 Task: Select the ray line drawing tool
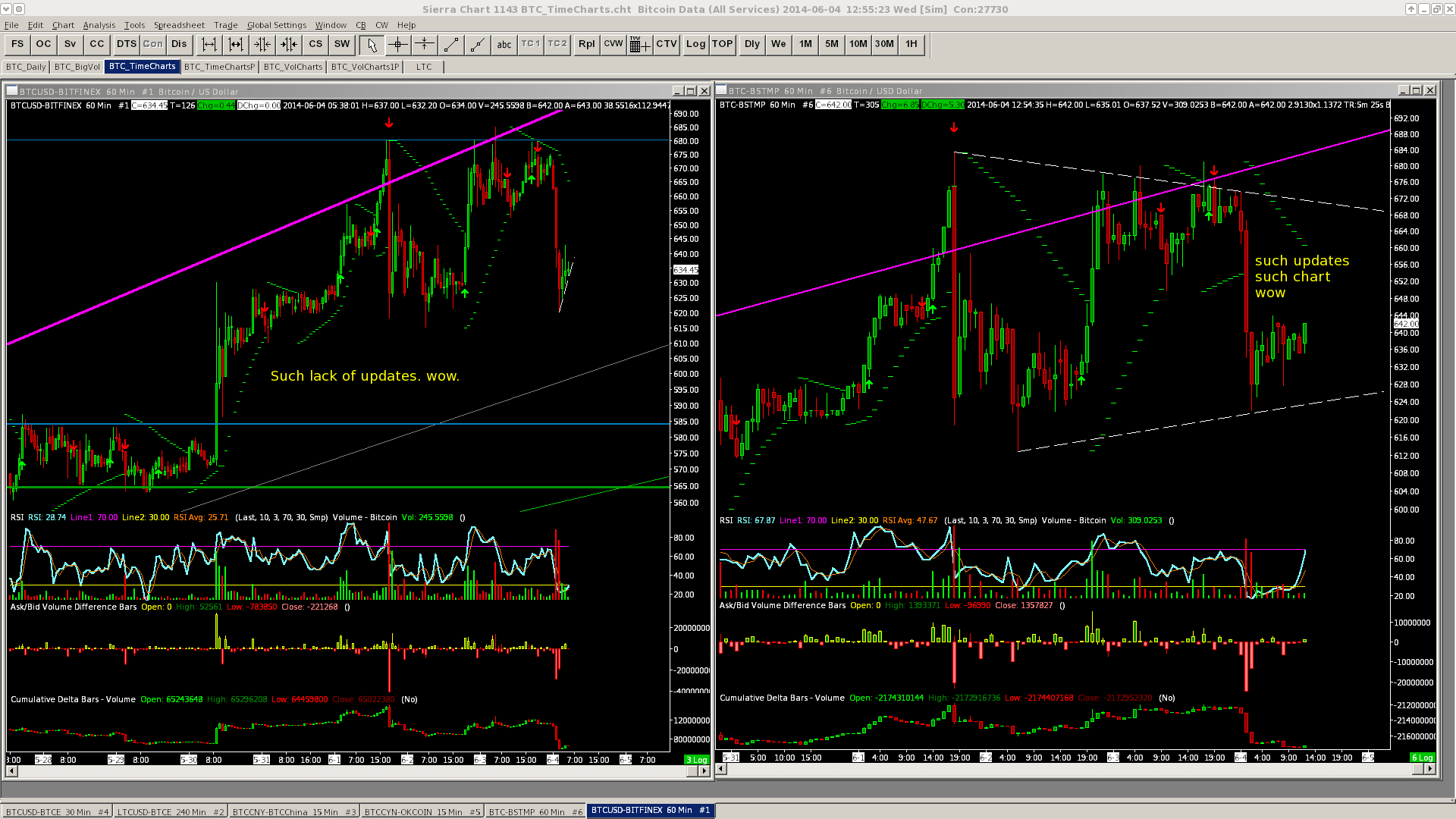tap(477, 45)
